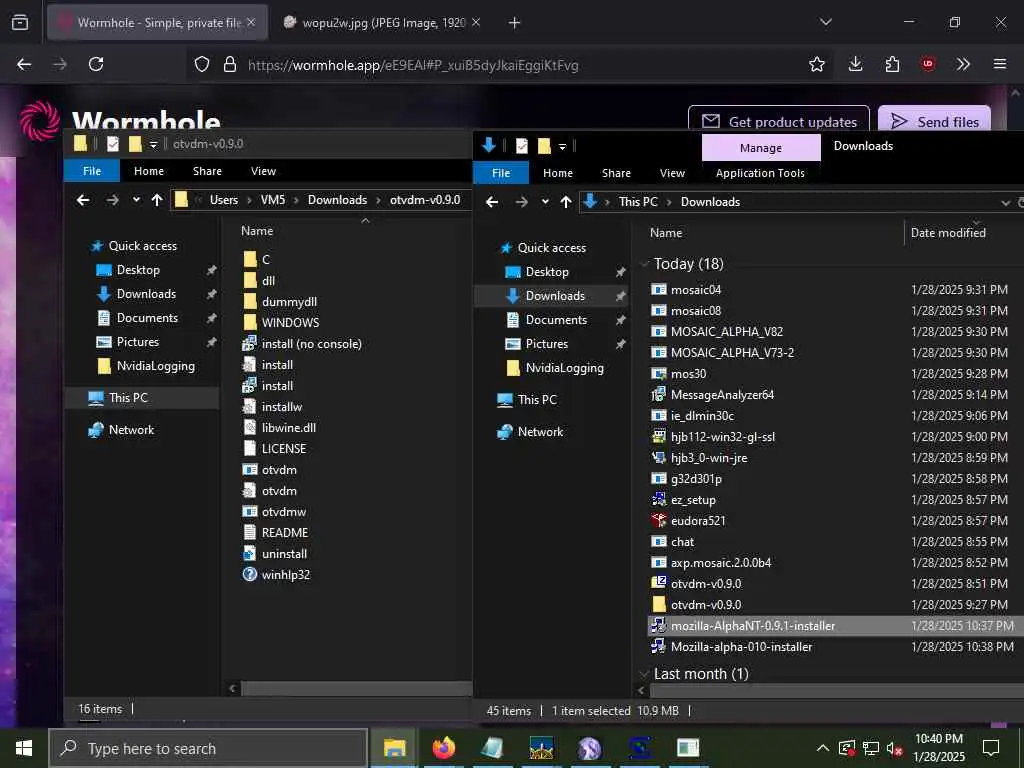This screenshot has width=1024, height=768.
Task: Click the Send files button
Action: pyautogui.click(x=934, y=121)
